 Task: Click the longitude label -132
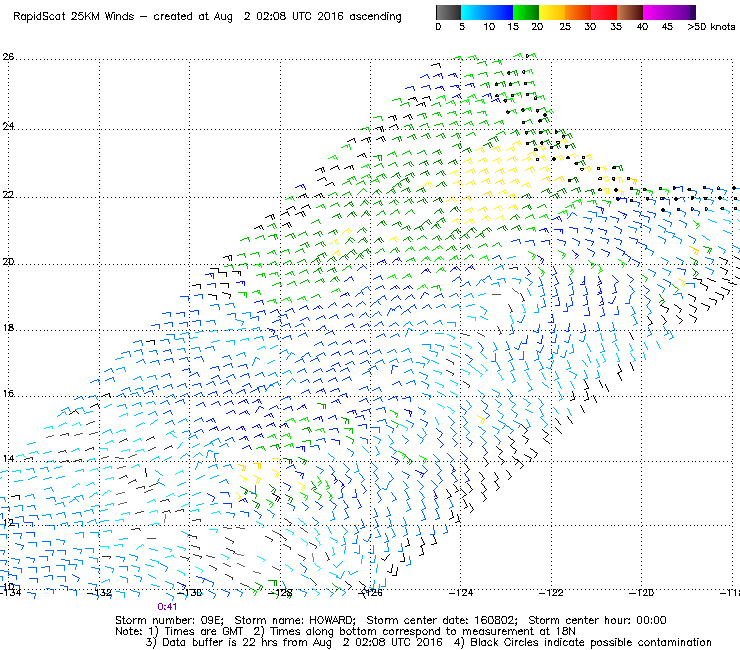(100, 593)
